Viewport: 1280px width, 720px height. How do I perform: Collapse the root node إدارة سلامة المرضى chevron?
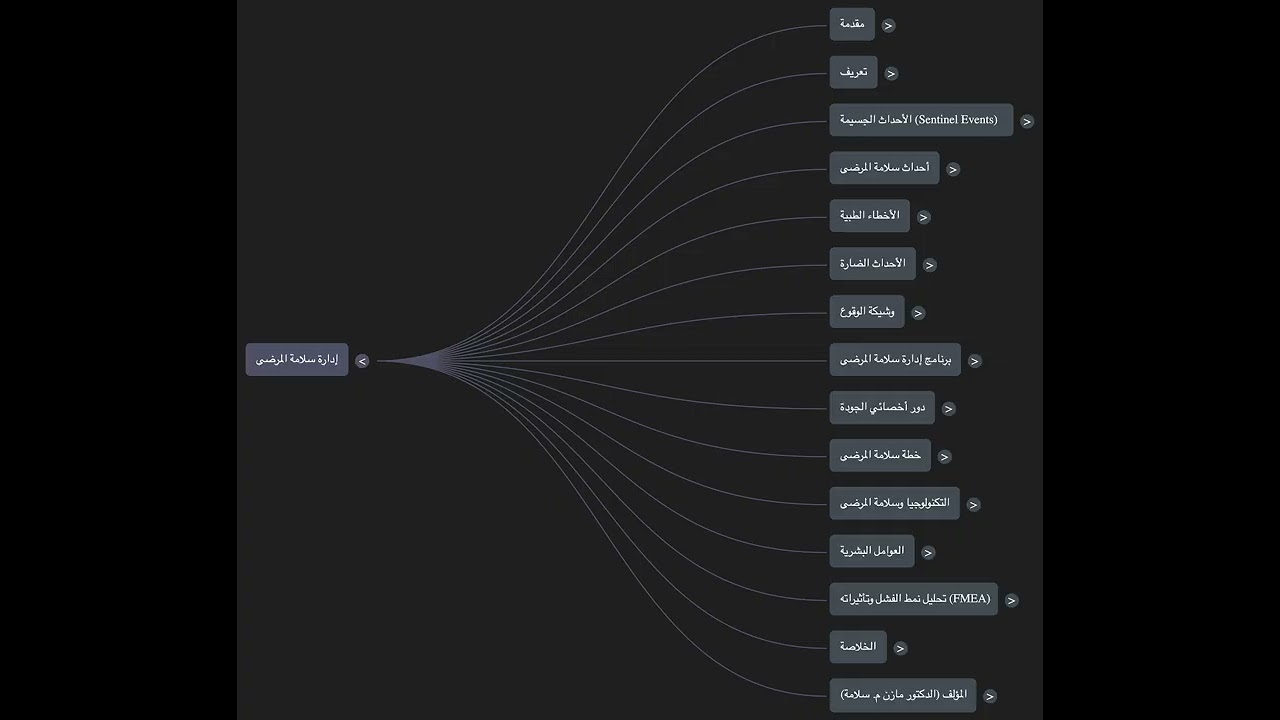click(362, 361)
